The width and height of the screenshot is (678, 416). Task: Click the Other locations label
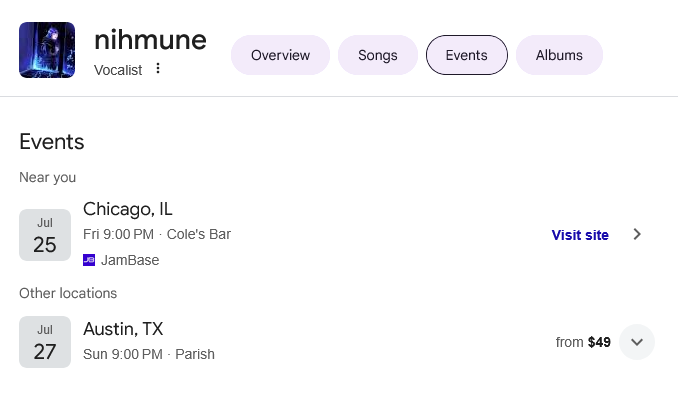tap(68, 293)
